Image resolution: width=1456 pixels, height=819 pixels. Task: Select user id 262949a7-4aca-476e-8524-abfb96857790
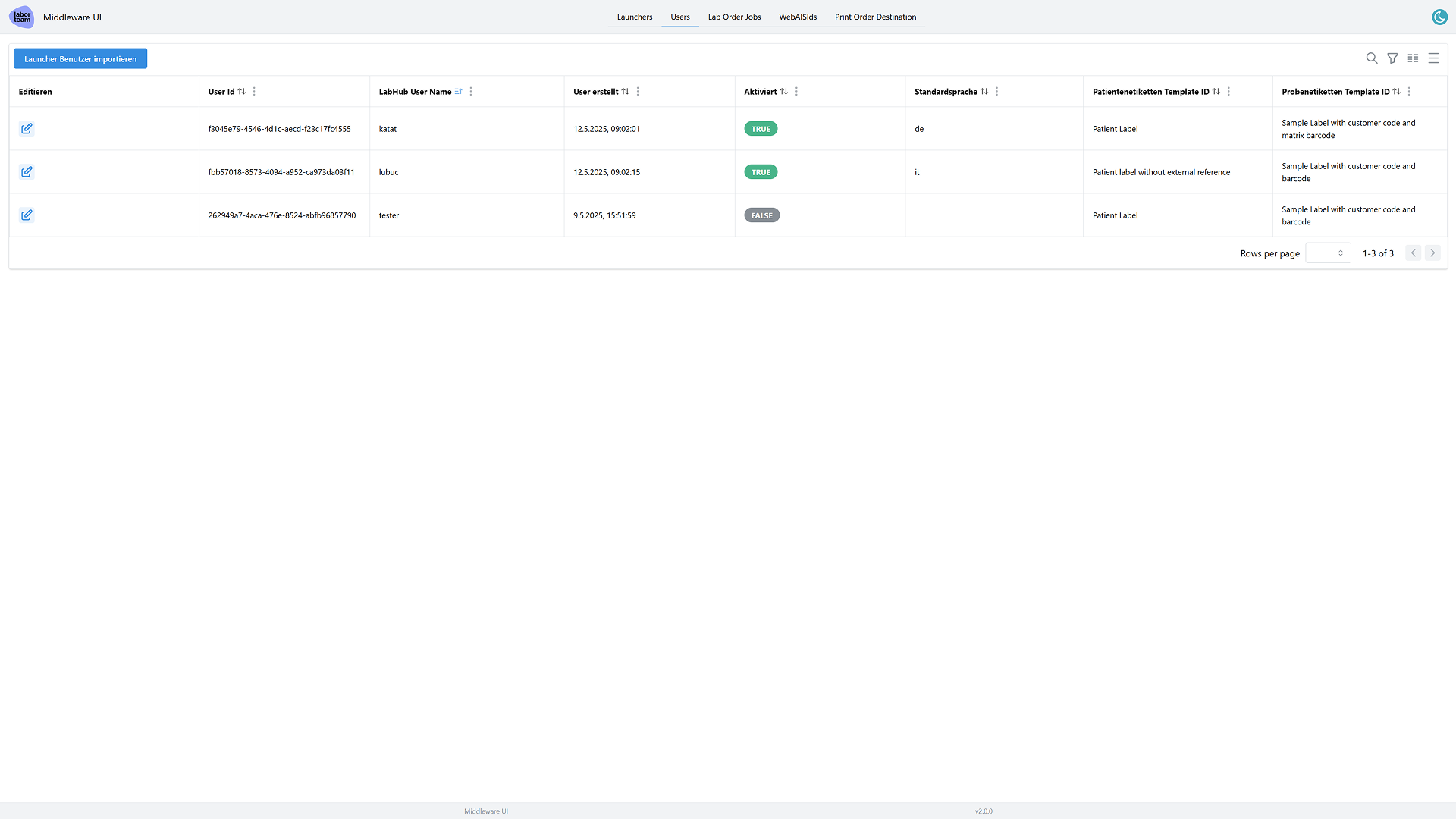pyautogui.click(x=281, y=215)
